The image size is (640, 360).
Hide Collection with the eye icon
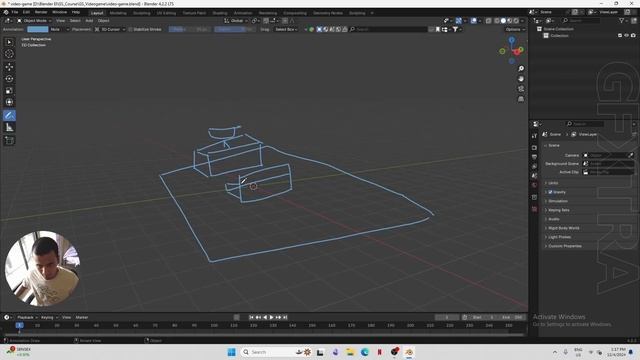[x=627, y=36]
